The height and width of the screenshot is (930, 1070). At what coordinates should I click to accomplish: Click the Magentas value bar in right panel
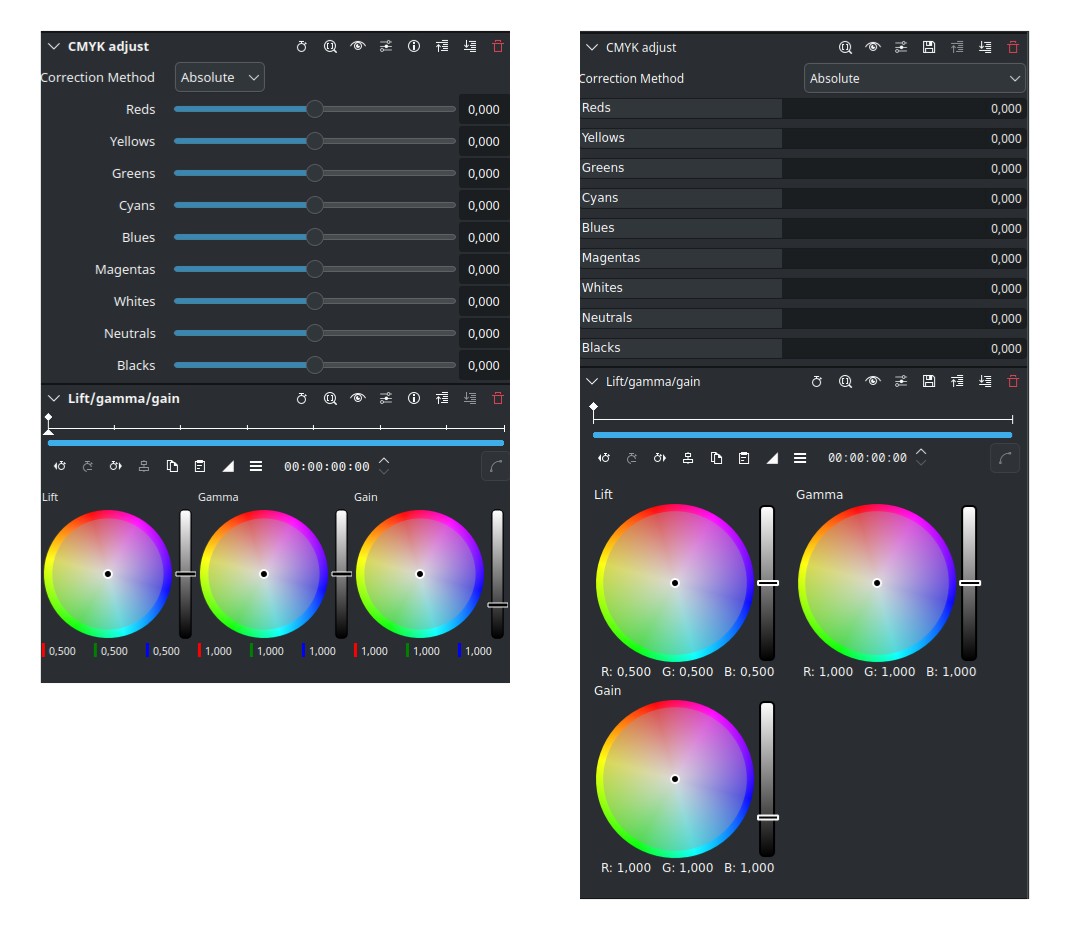coord(904,258)
